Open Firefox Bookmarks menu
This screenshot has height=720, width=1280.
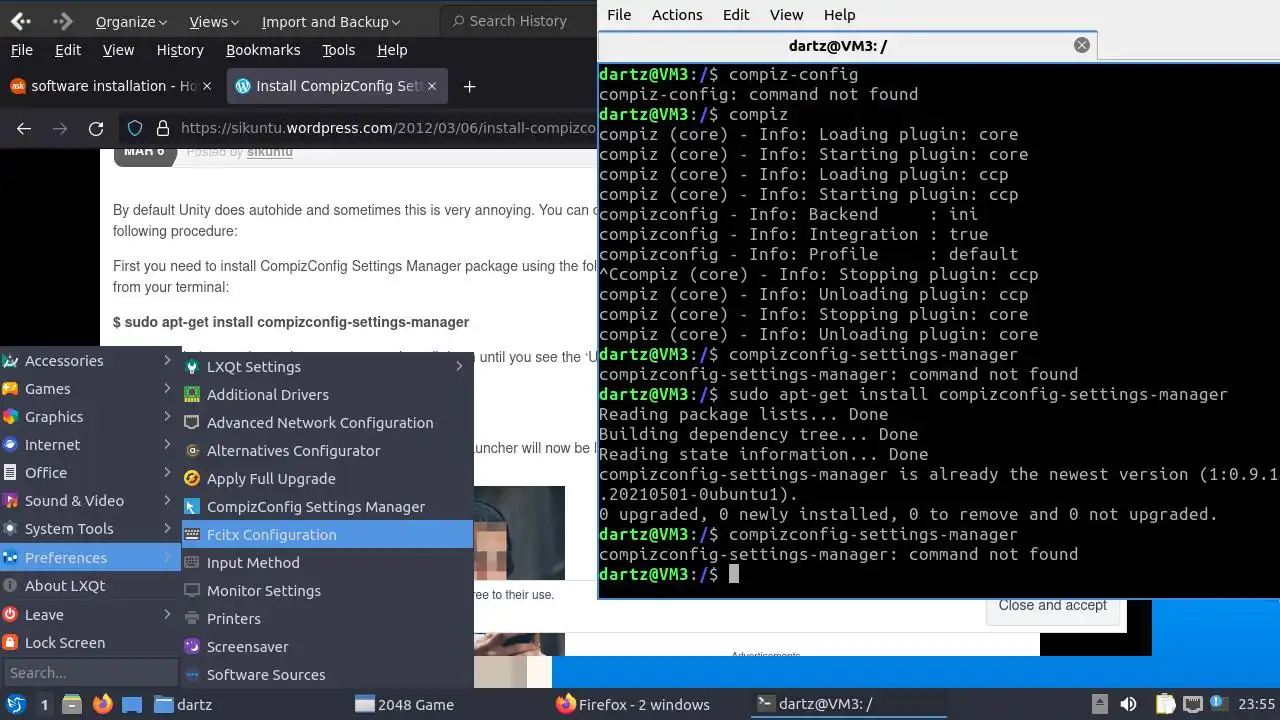263,50
